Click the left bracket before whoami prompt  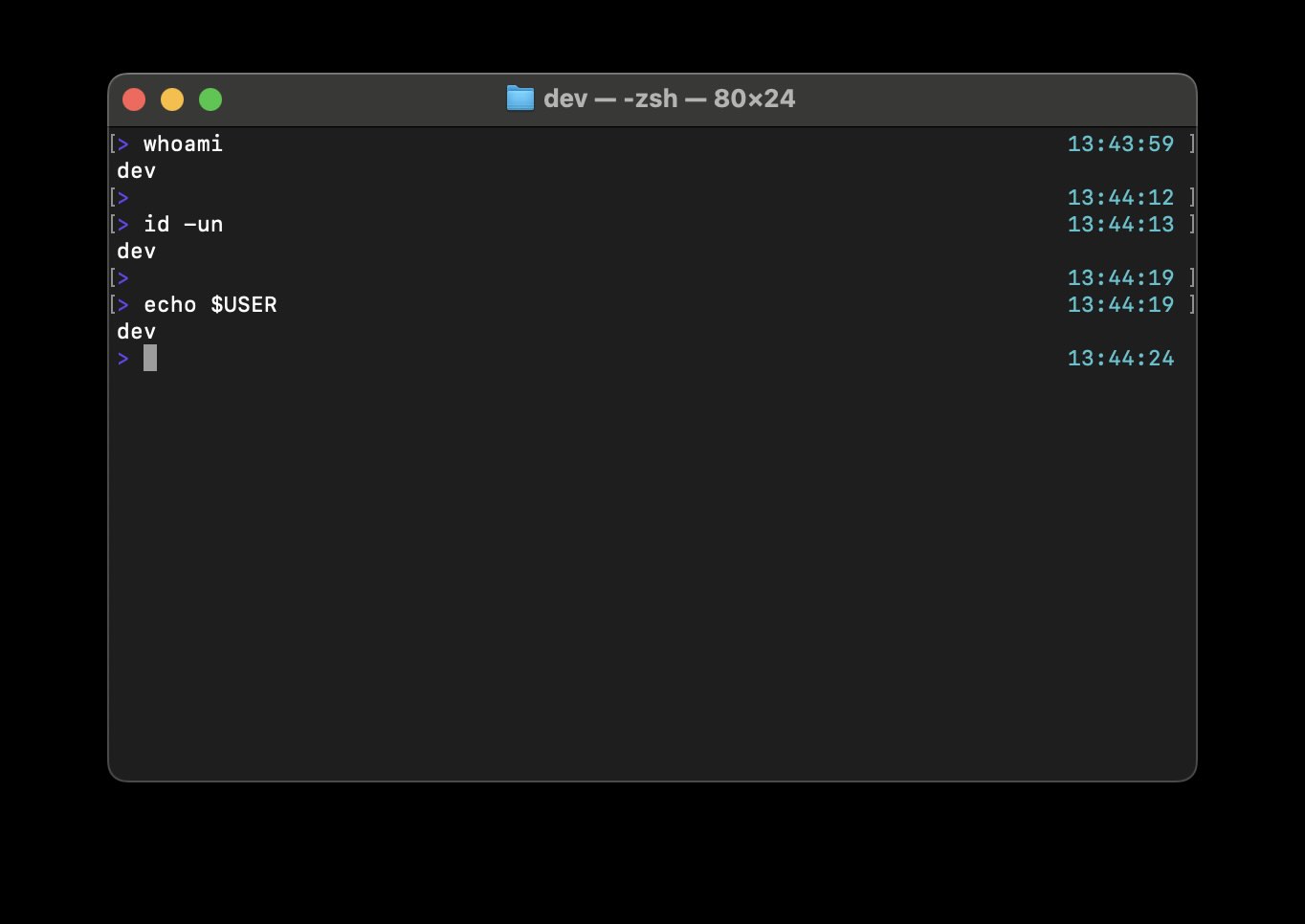[114, 143]
